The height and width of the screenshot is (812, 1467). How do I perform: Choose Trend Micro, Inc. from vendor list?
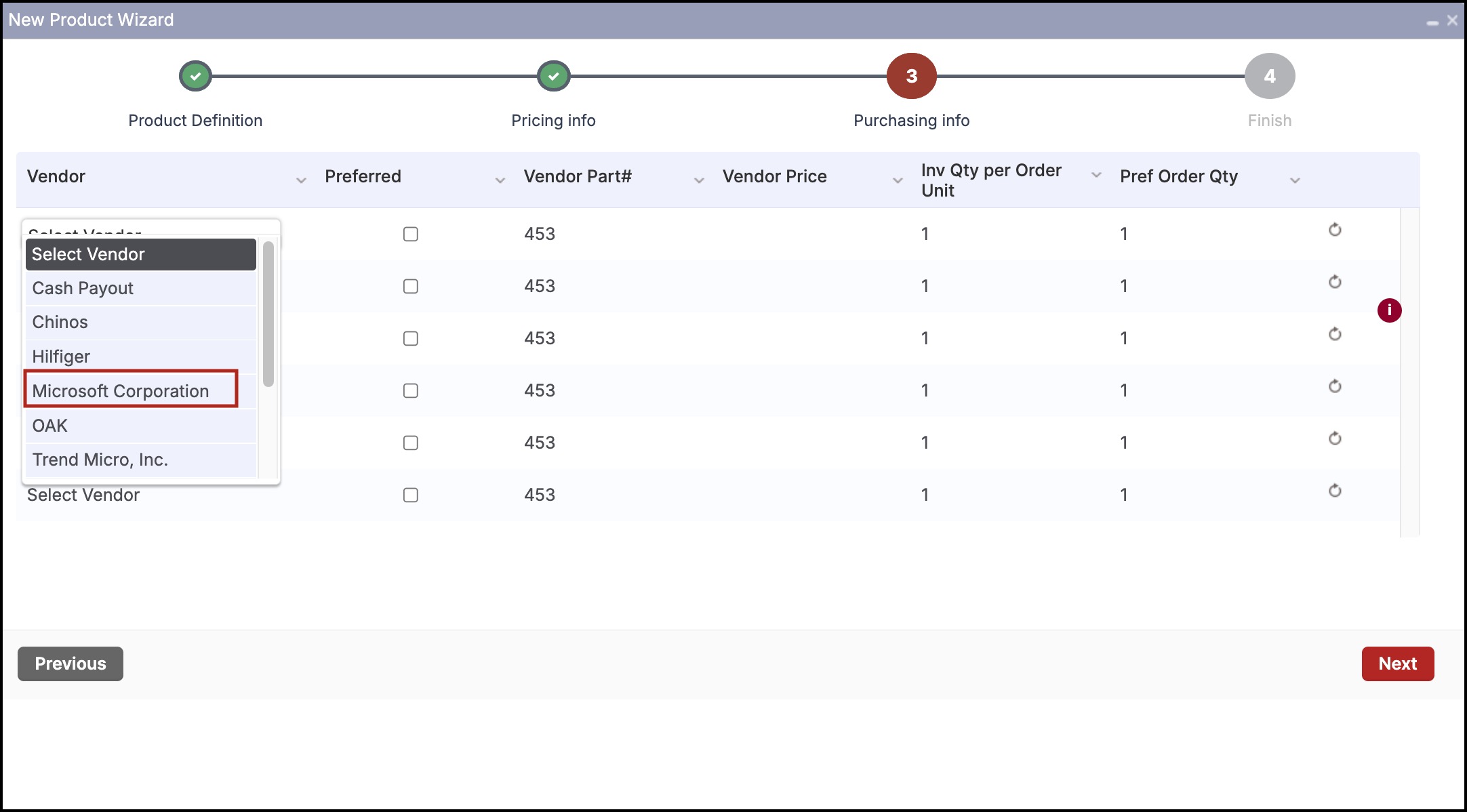tap(141, 460)
